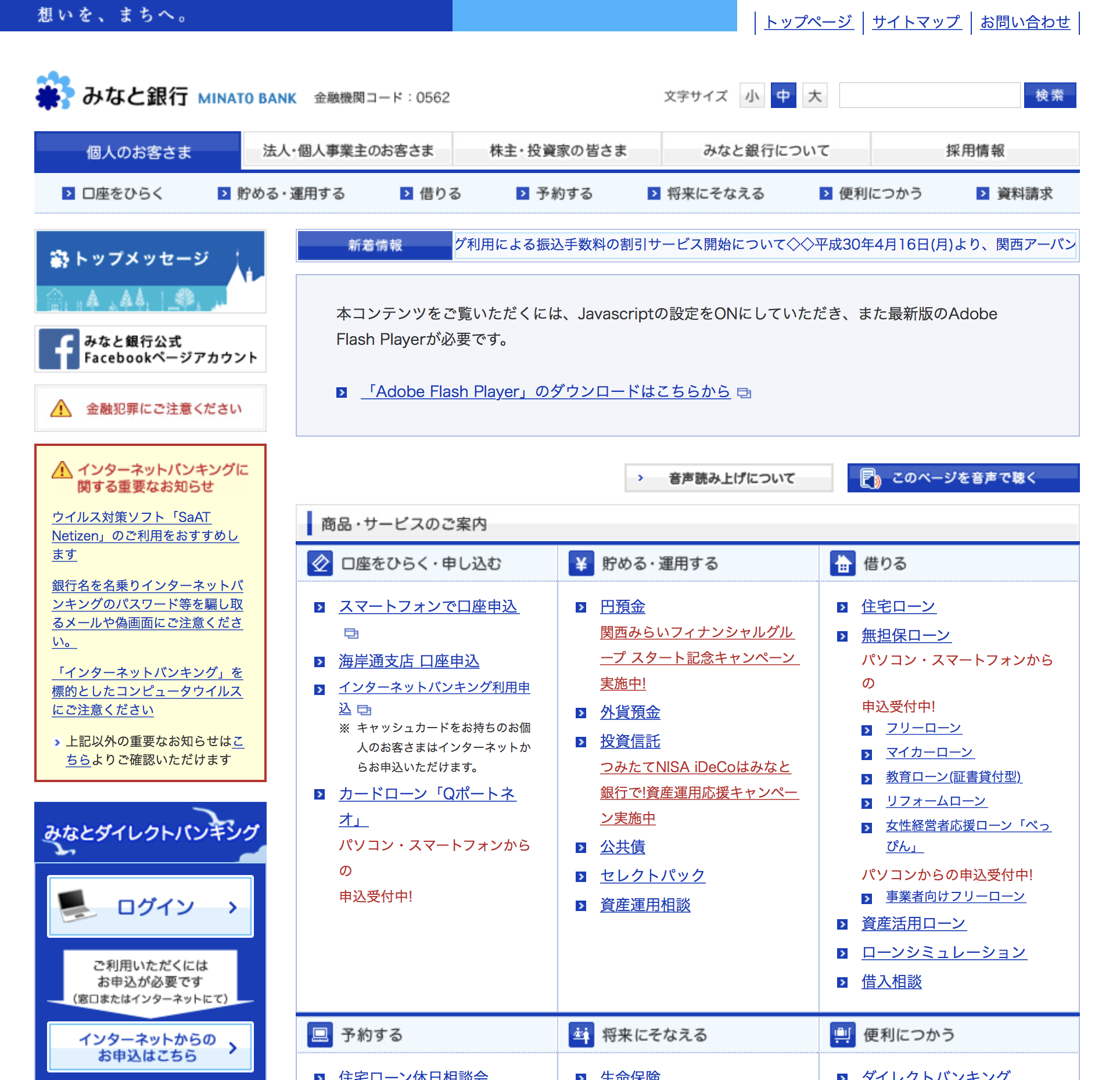Click laptop icon on ログイン button
The height and width of the screenshot is (1080, 1120).
tap(77, 905)
